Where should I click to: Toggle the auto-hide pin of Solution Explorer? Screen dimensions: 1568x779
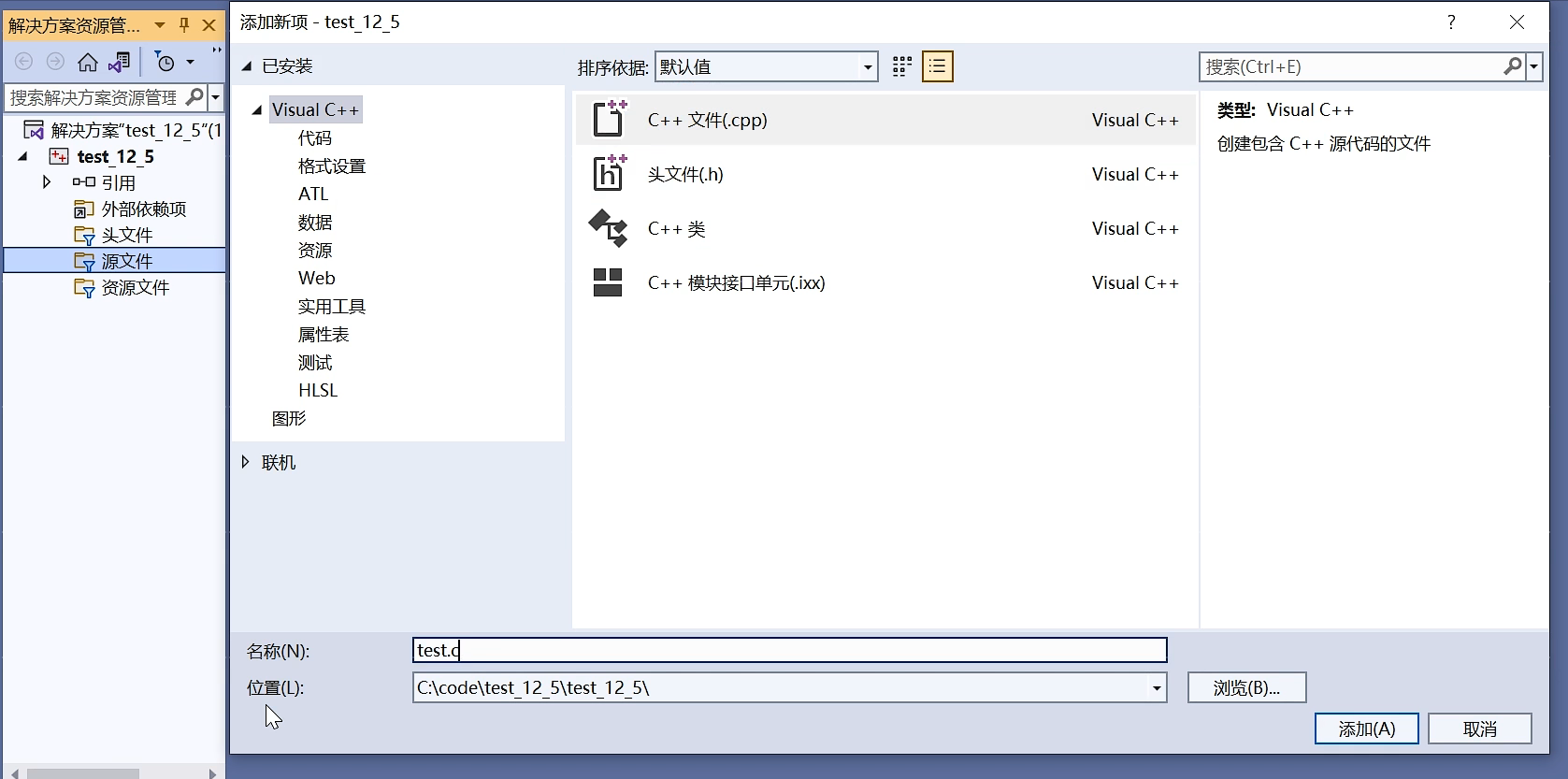coord(184,25)
